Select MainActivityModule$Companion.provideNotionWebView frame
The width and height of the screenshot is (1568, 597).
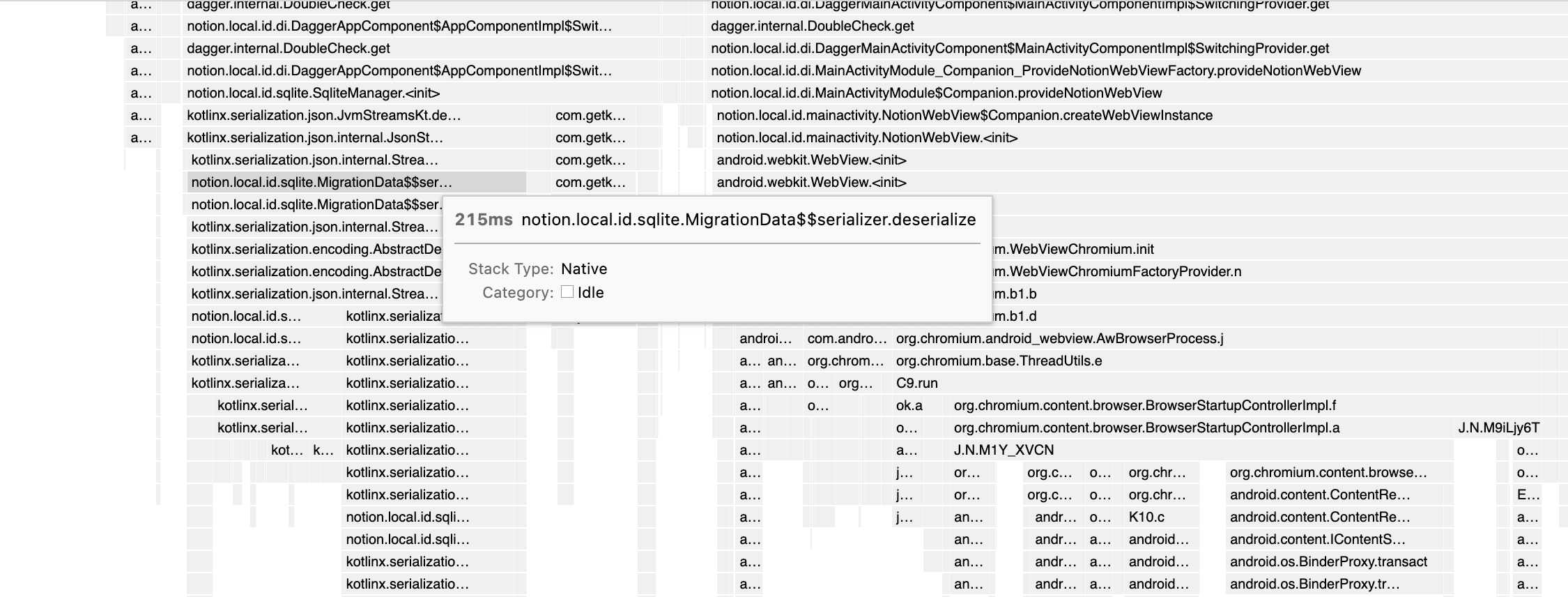[x=936, y=93]
